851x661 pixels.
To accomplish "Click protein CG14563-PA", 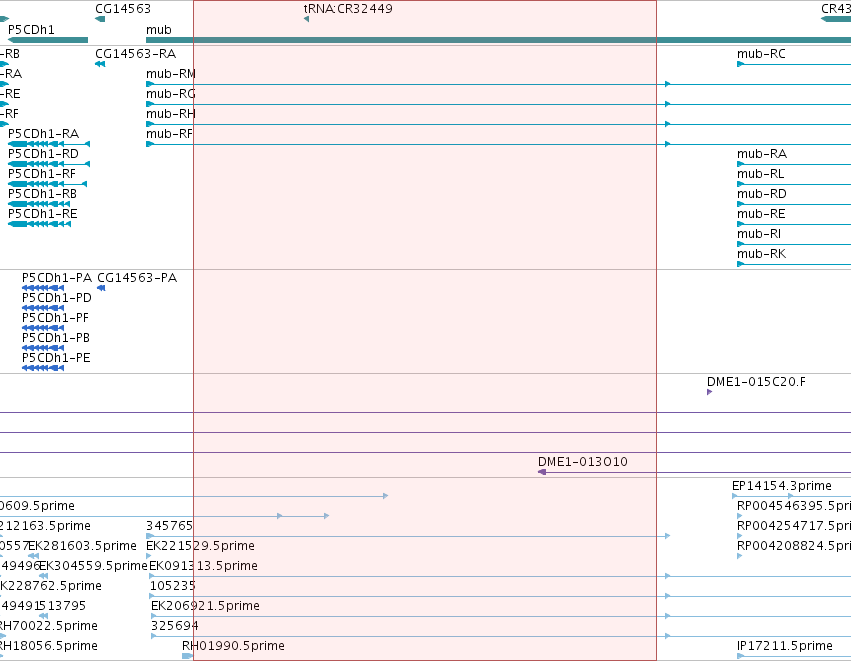I will click(x=137, y=278).
